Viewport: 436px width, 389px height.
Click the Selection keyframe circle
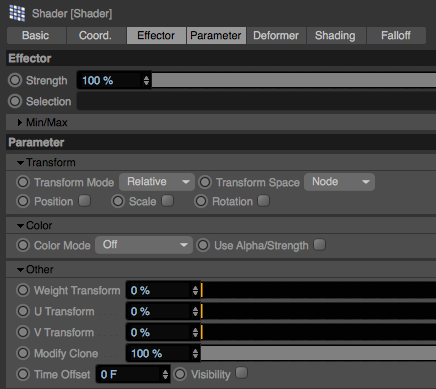point(15,101)
